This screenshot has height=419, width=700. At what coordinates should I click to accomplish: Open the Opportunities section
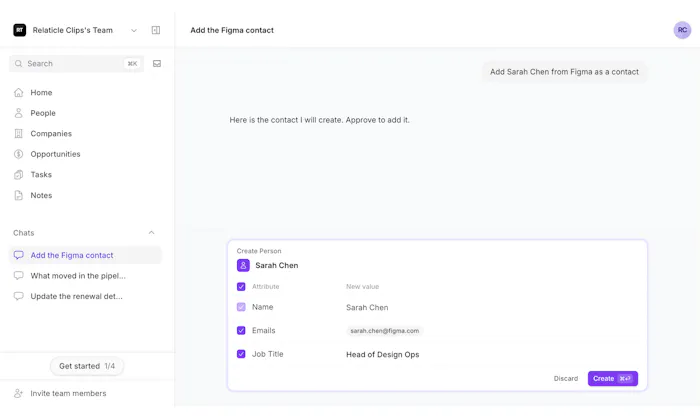(55, 154)
